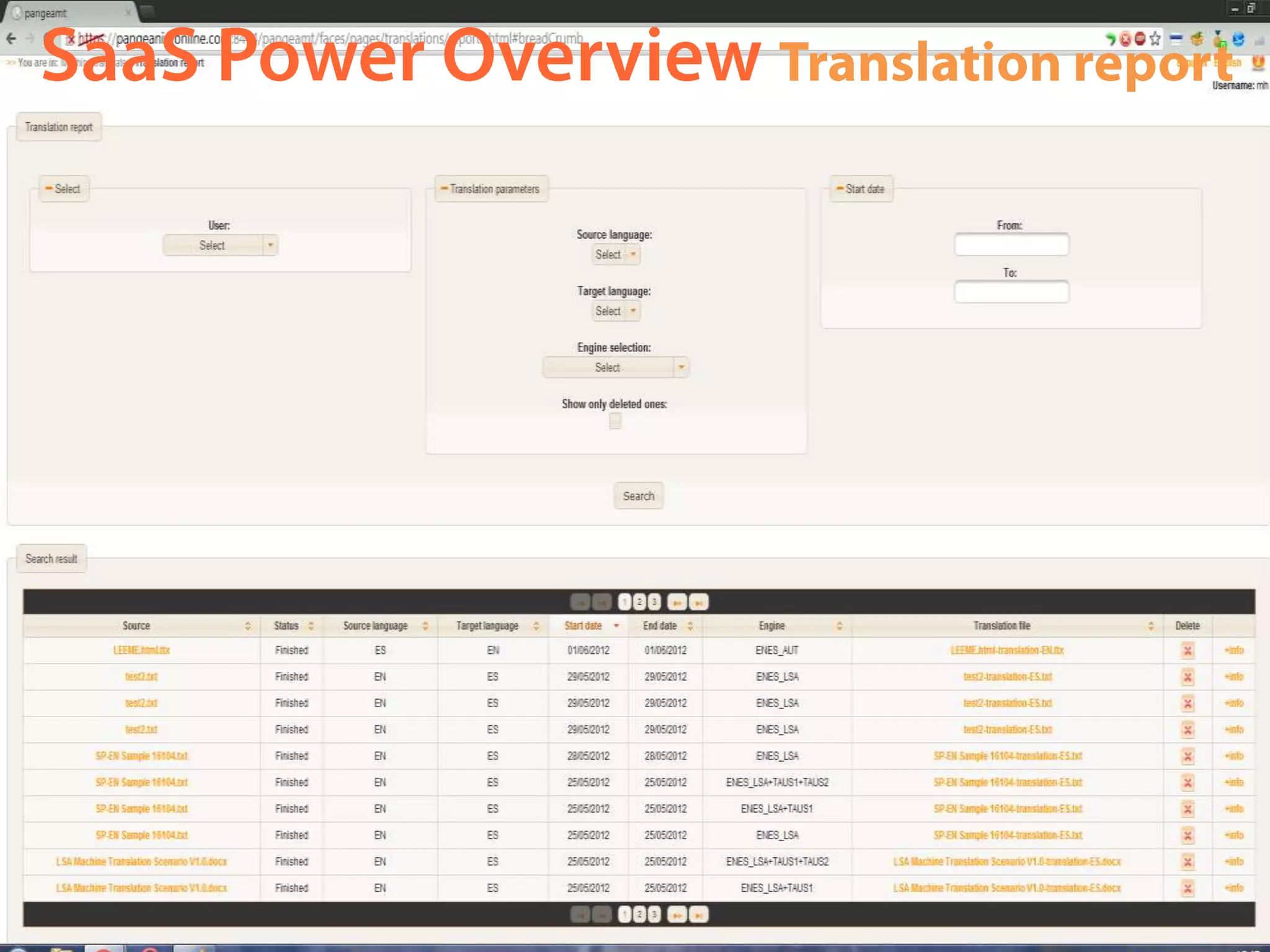This screenshot has height=952, width=1270.
Task: Click delete X icon for LEEME.html.ttx row
Action: coord(1187,650)
